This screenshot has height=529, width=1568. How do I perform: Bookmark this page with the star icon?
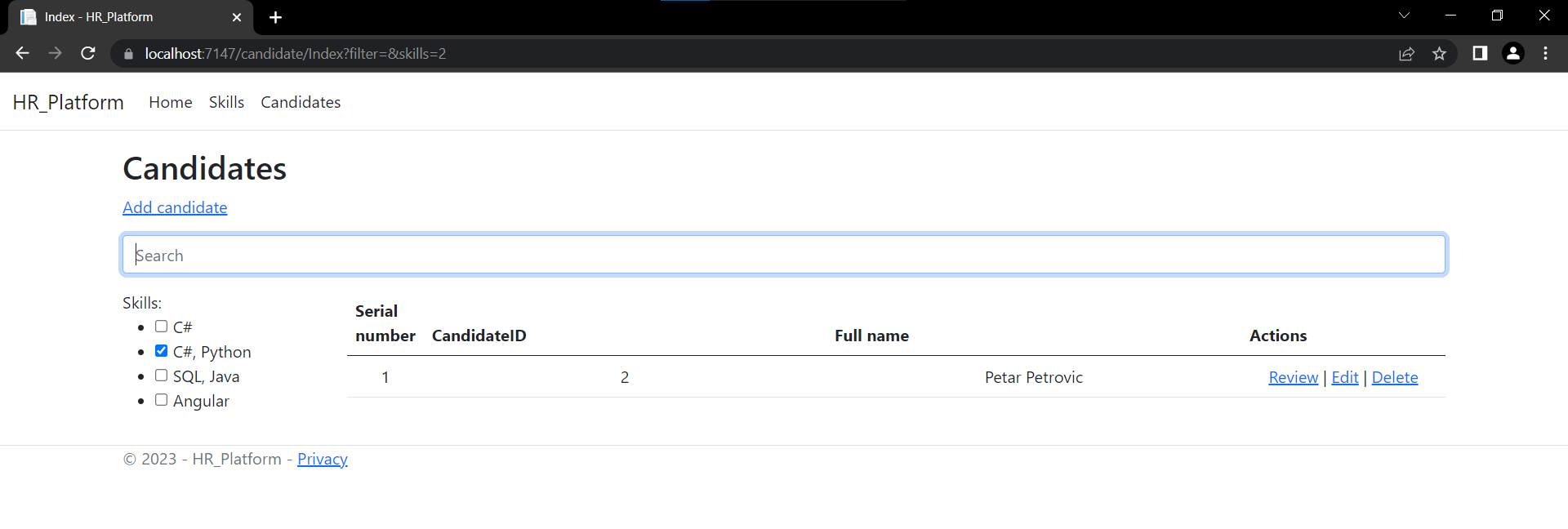coord(1439,54)
